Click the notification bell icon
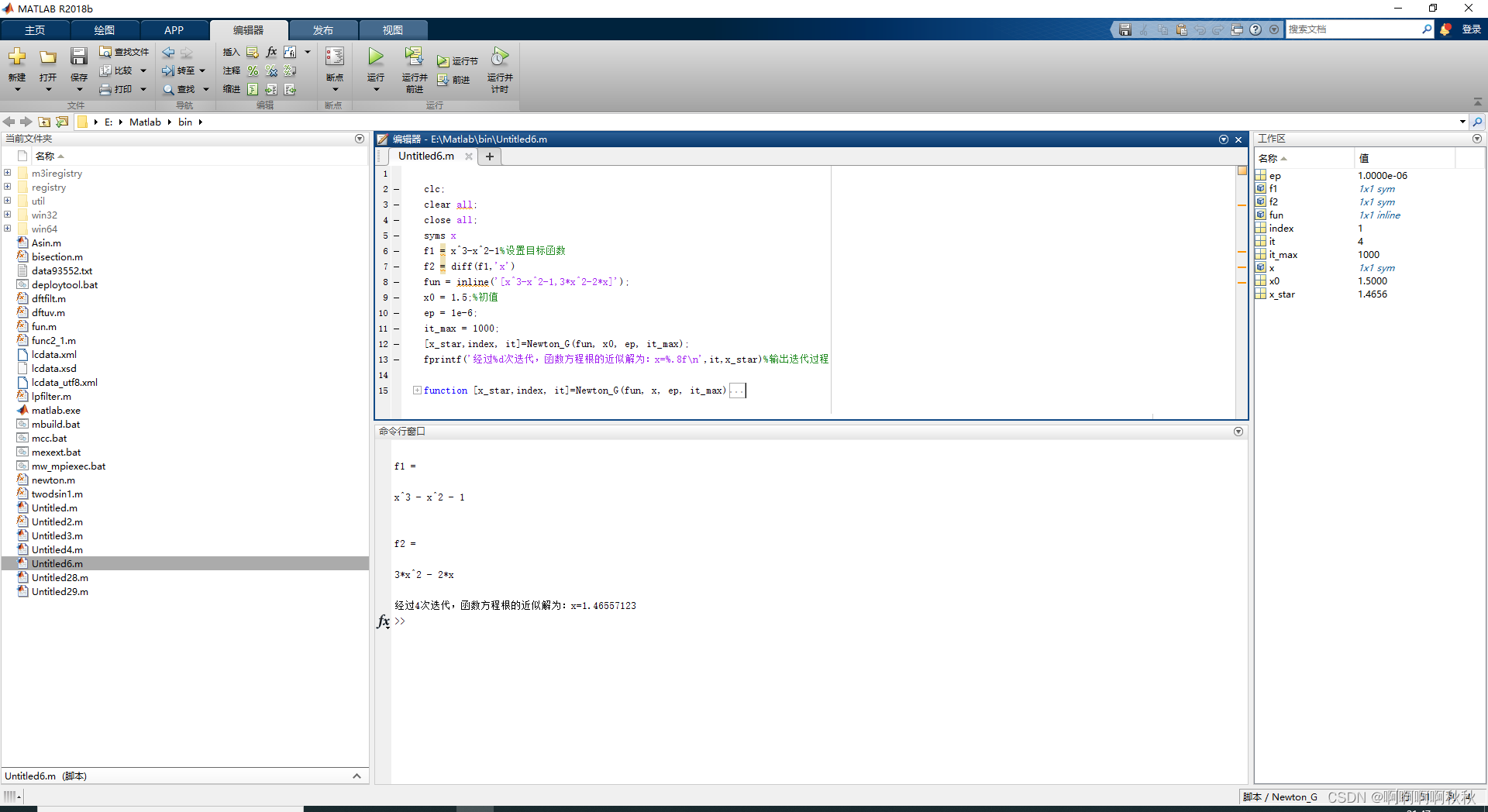Image resolution: width=1488 pixels, height=812 pixels. click(1445, 29)
